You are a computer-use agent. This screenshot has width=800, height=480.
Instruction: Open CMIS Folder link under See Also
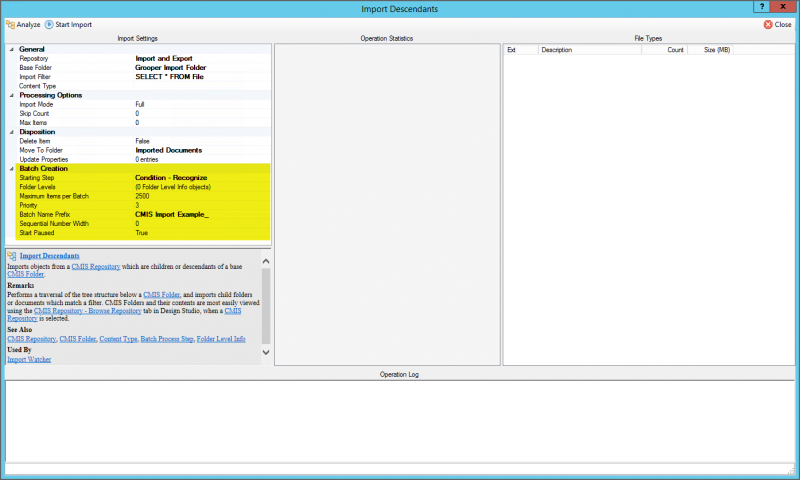78,339
